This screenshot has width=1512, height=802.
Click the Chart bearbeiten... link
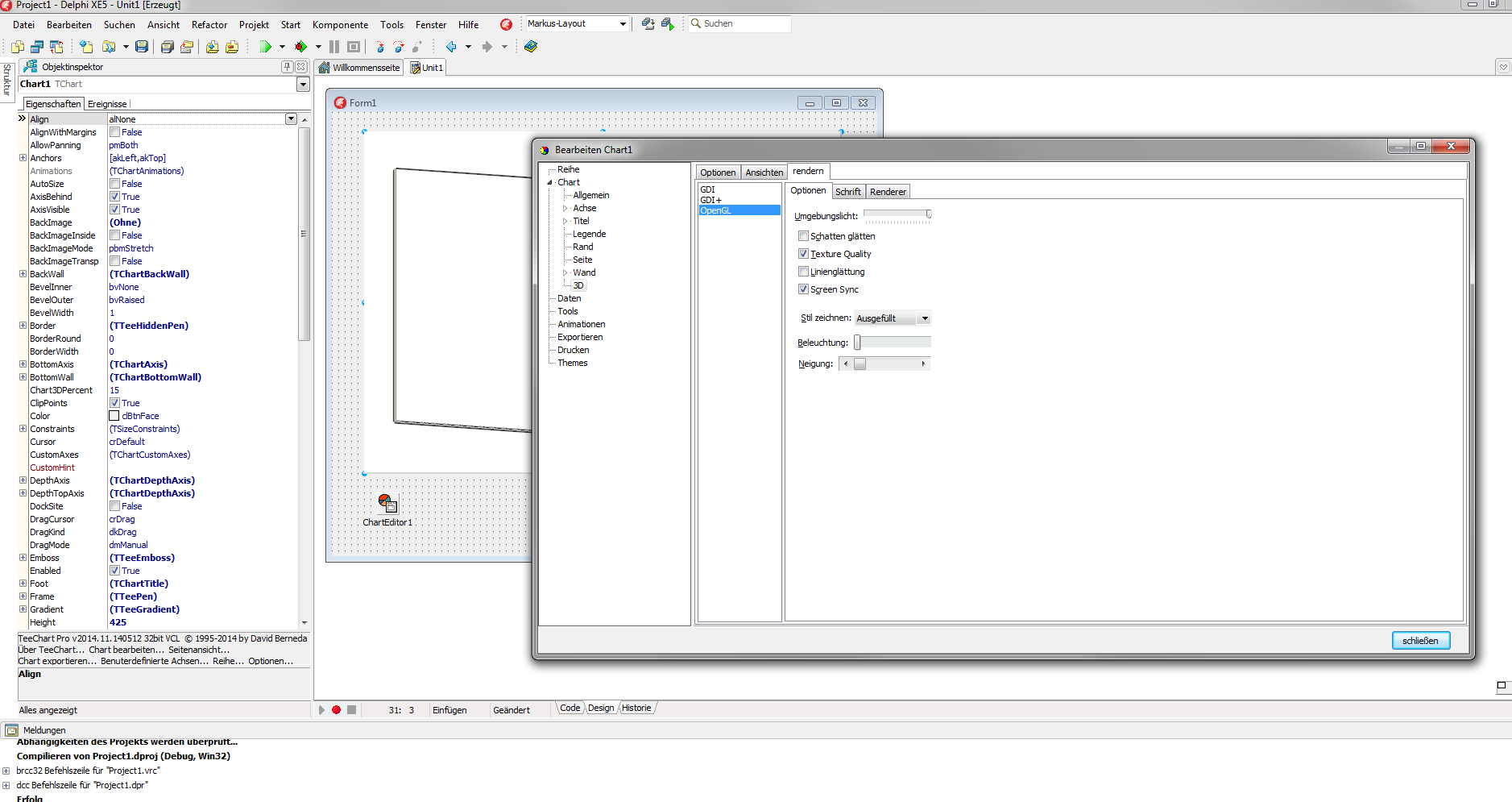(x=126, y=650)
